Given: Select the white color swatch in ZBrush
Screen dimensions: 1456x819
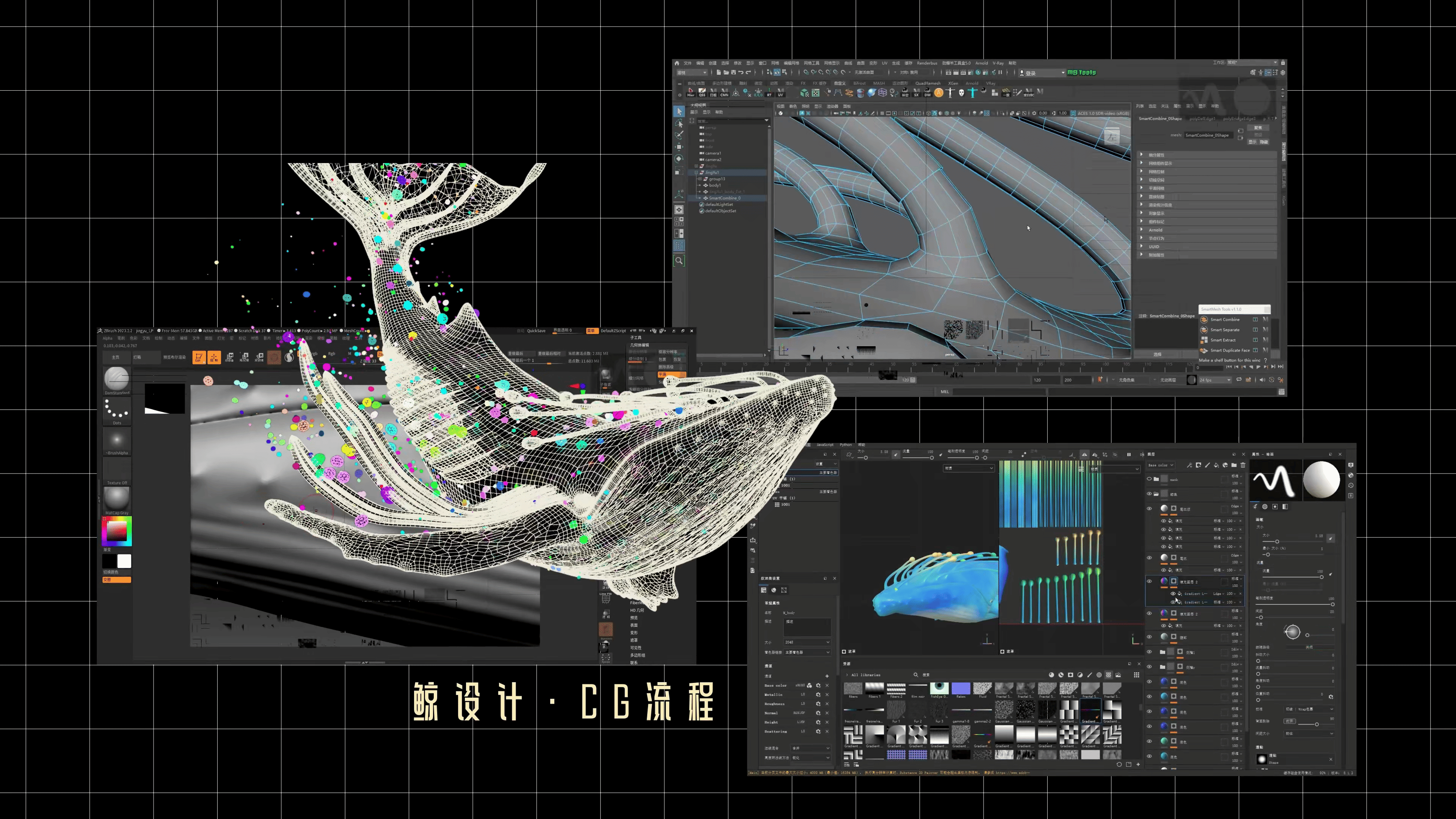Looking at the screenshot, I should click(124, 561).
